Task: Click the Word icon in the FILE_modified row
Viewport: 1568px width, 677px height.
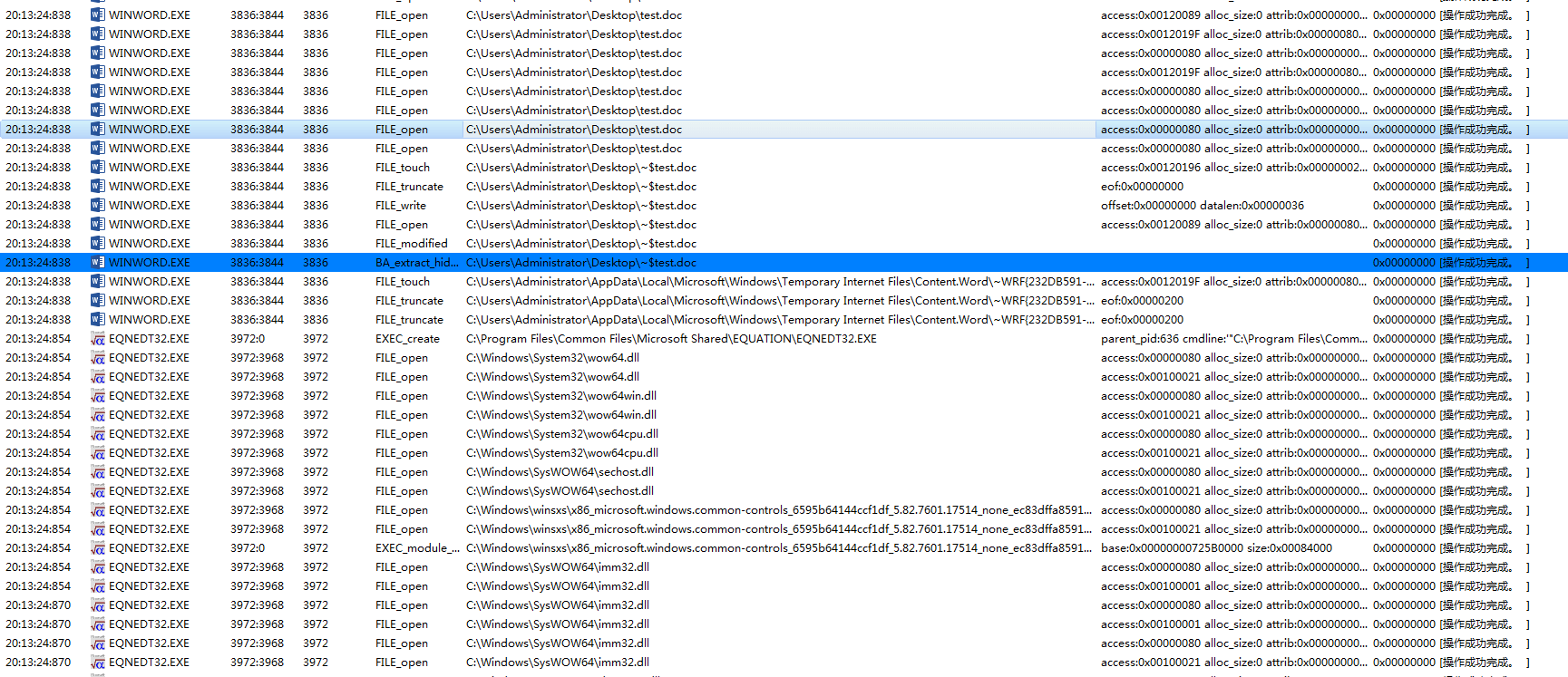Action: click(97, 243)
